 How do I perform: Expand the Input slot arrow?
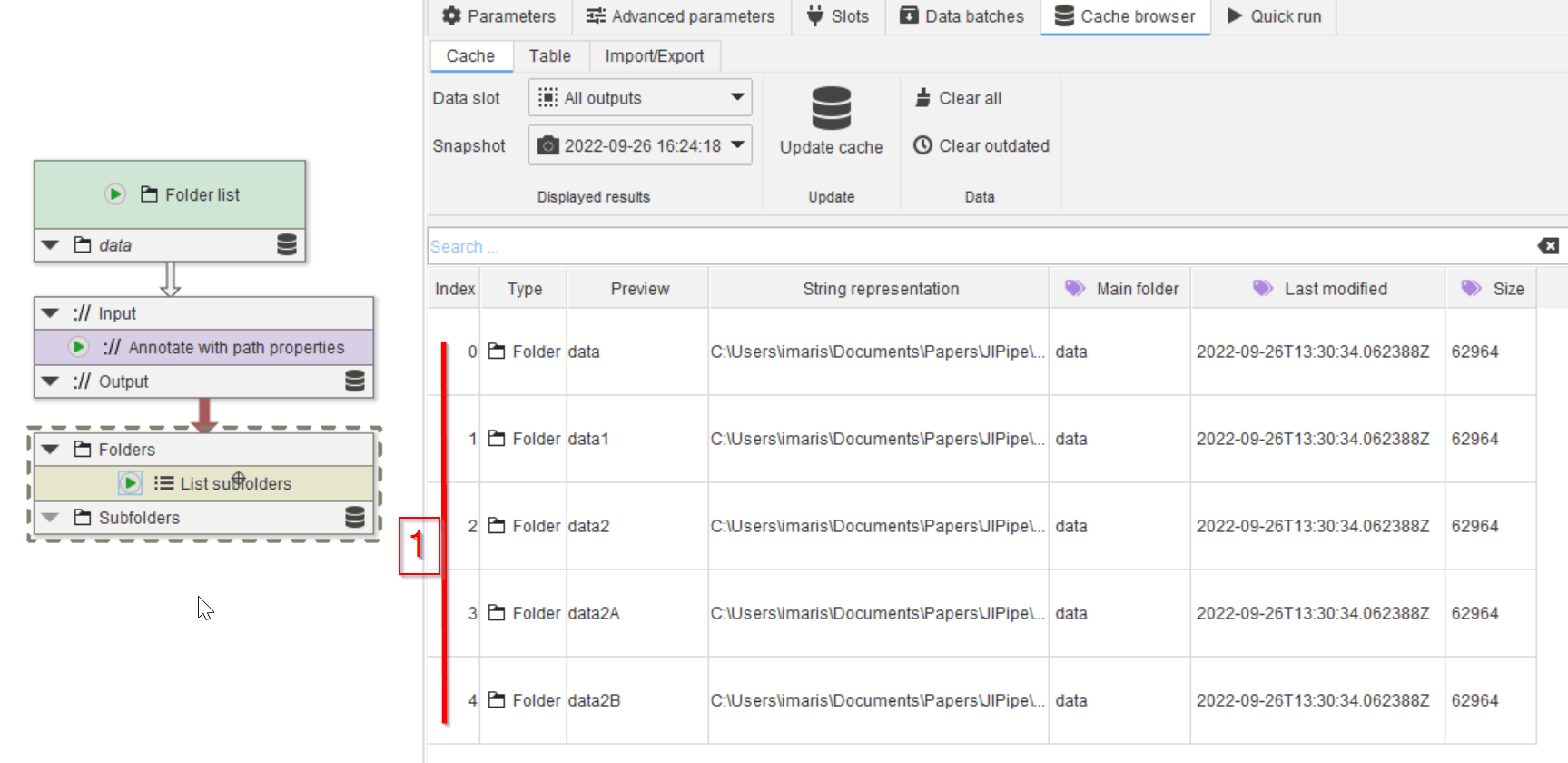(51, 313)
